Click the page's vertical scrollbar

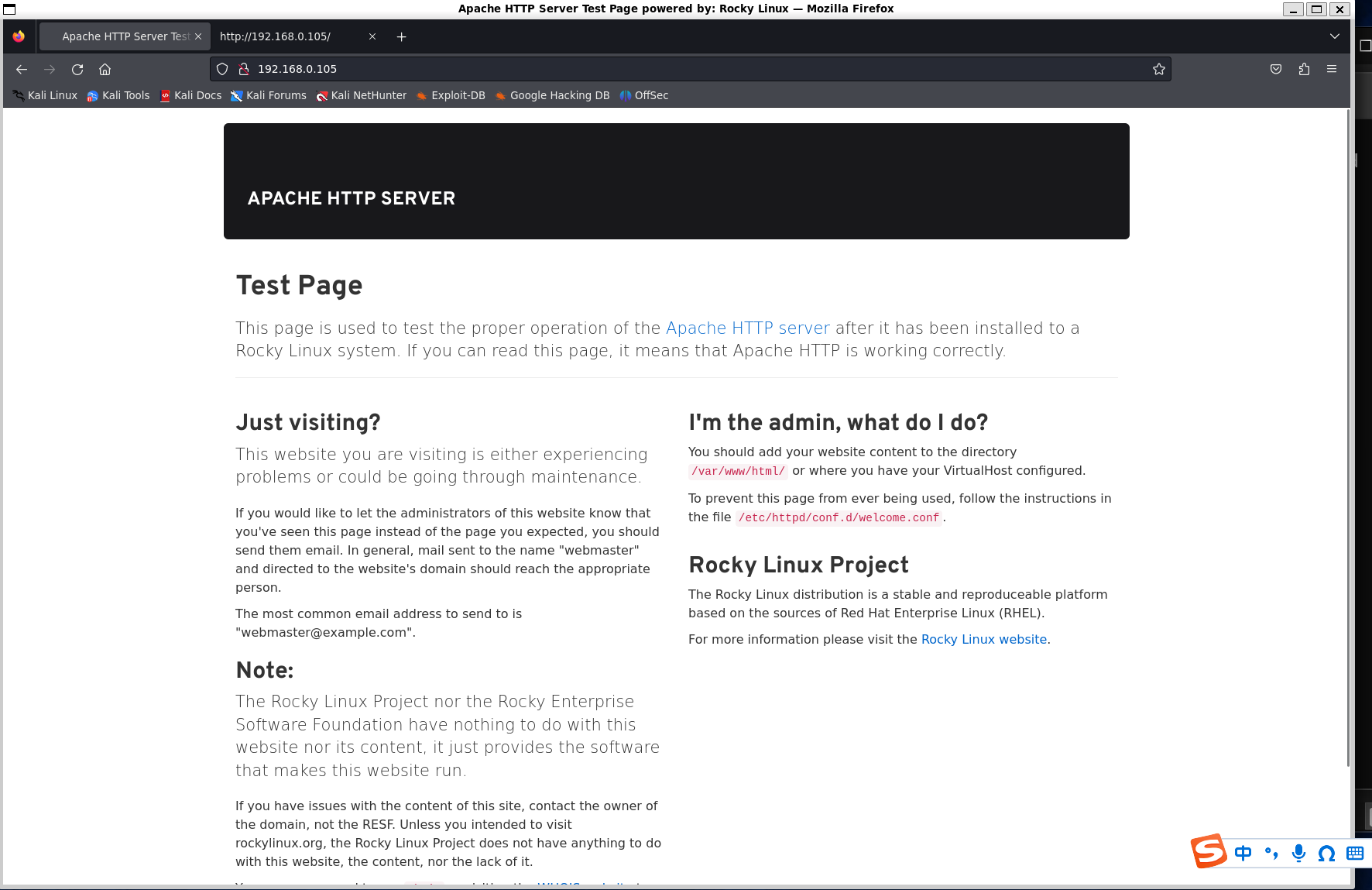click(1347, 438)
